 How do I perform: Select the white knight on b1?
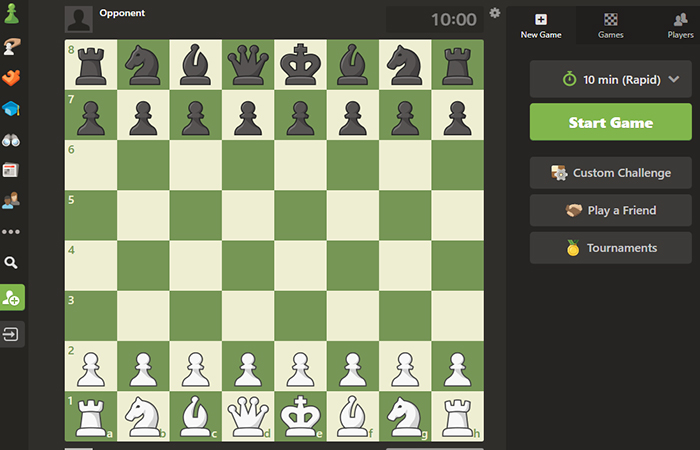[x=143, y=416]
